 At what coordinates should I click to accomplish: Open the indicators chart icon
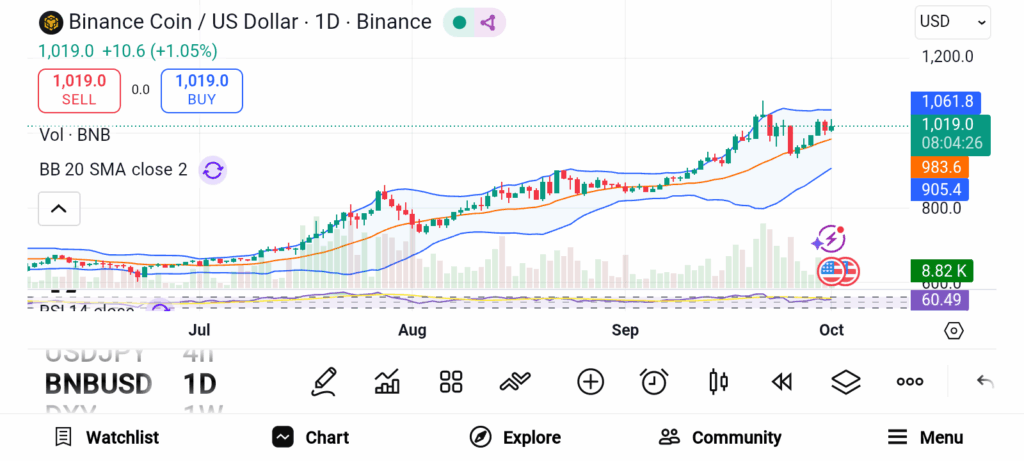[x=387, y=381]
